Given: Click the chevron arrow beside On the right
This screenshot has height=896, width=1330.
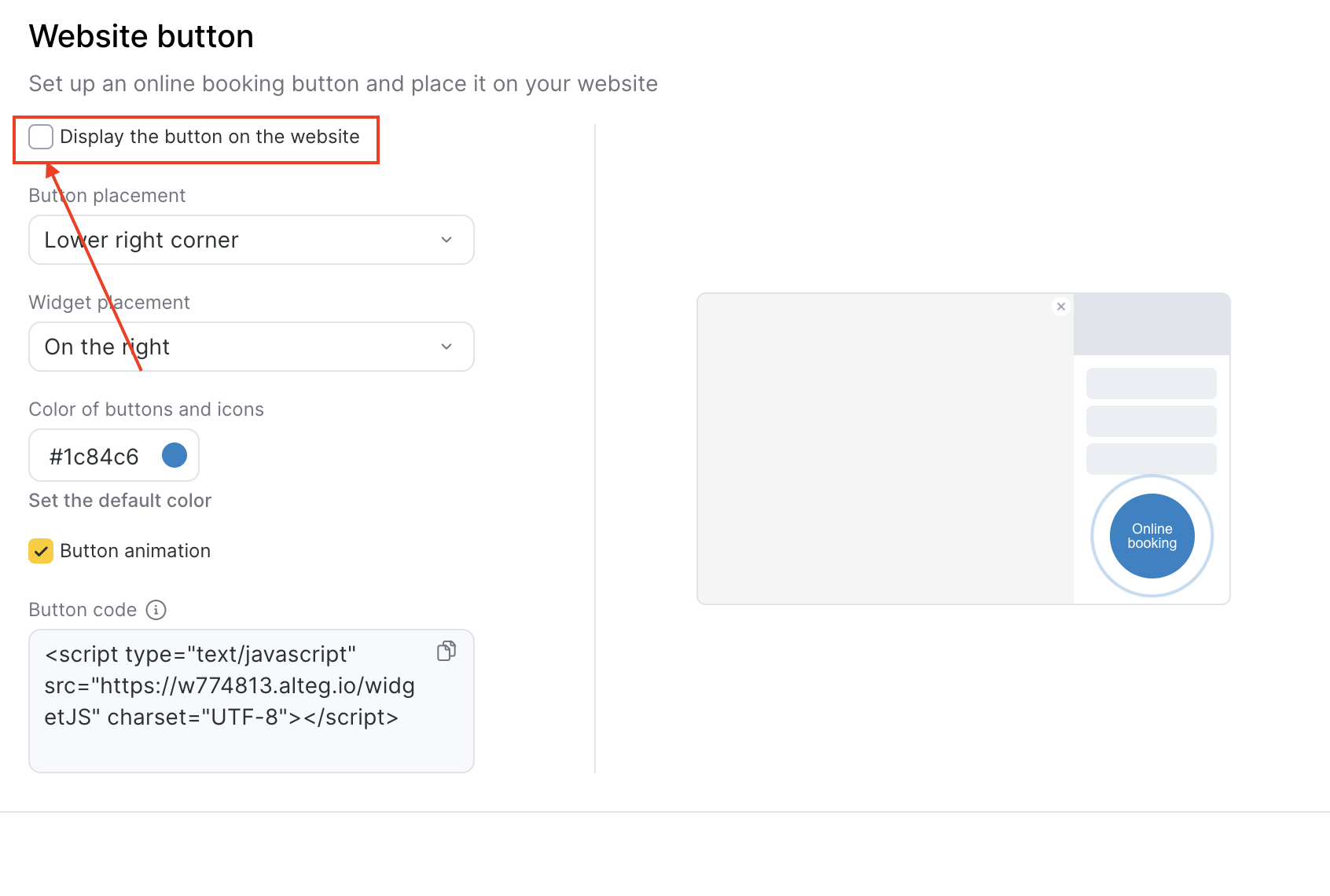Looking at the screenshot, I should pyautogui.click(x=446, y=347).
